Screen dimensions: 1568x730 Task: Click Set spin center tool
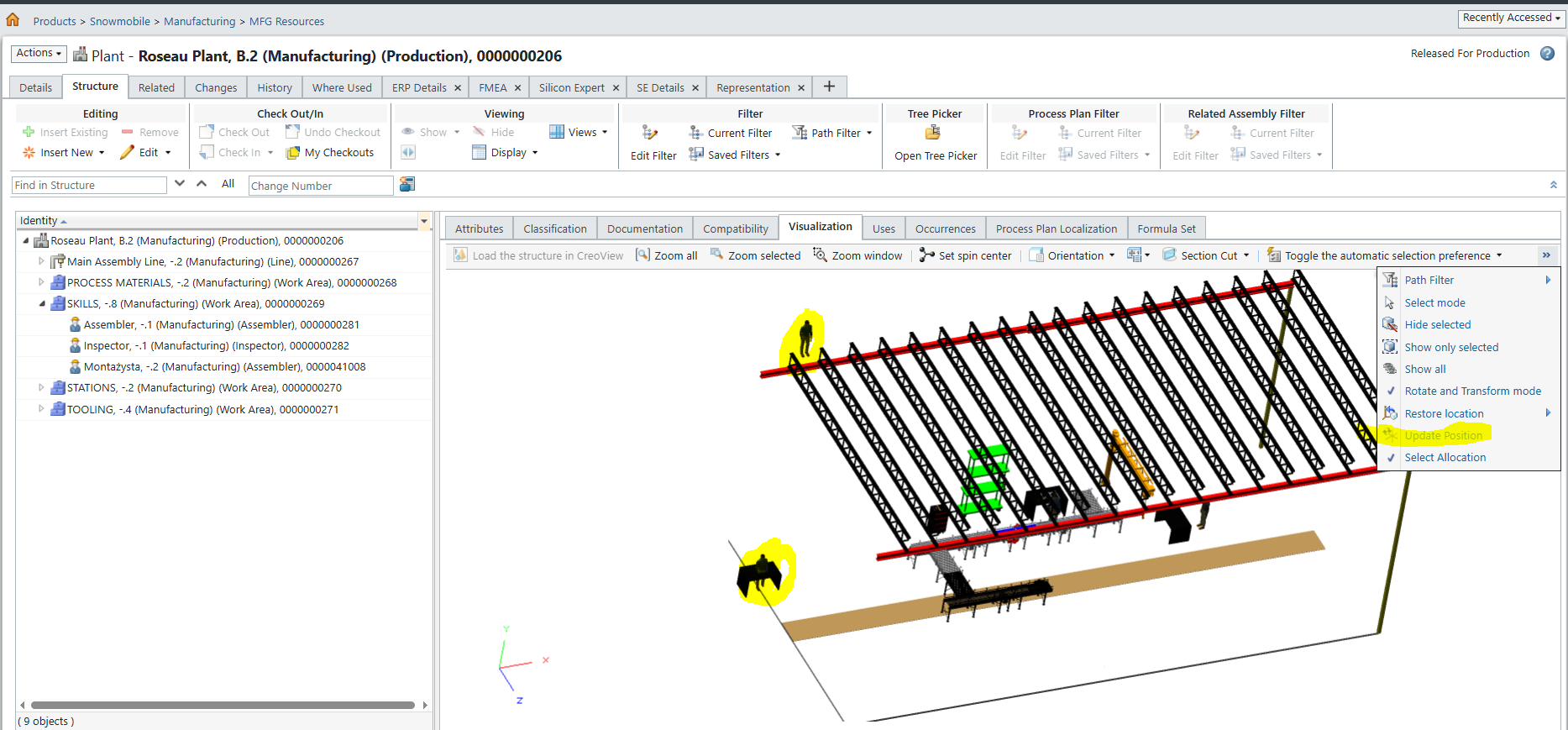[965, 255]
